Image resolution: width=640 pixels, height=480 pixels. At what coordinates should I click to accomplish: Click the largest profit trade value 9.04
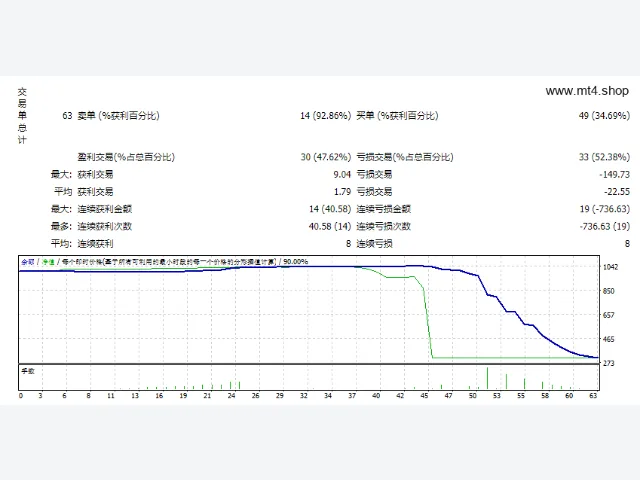coord(342,175)
